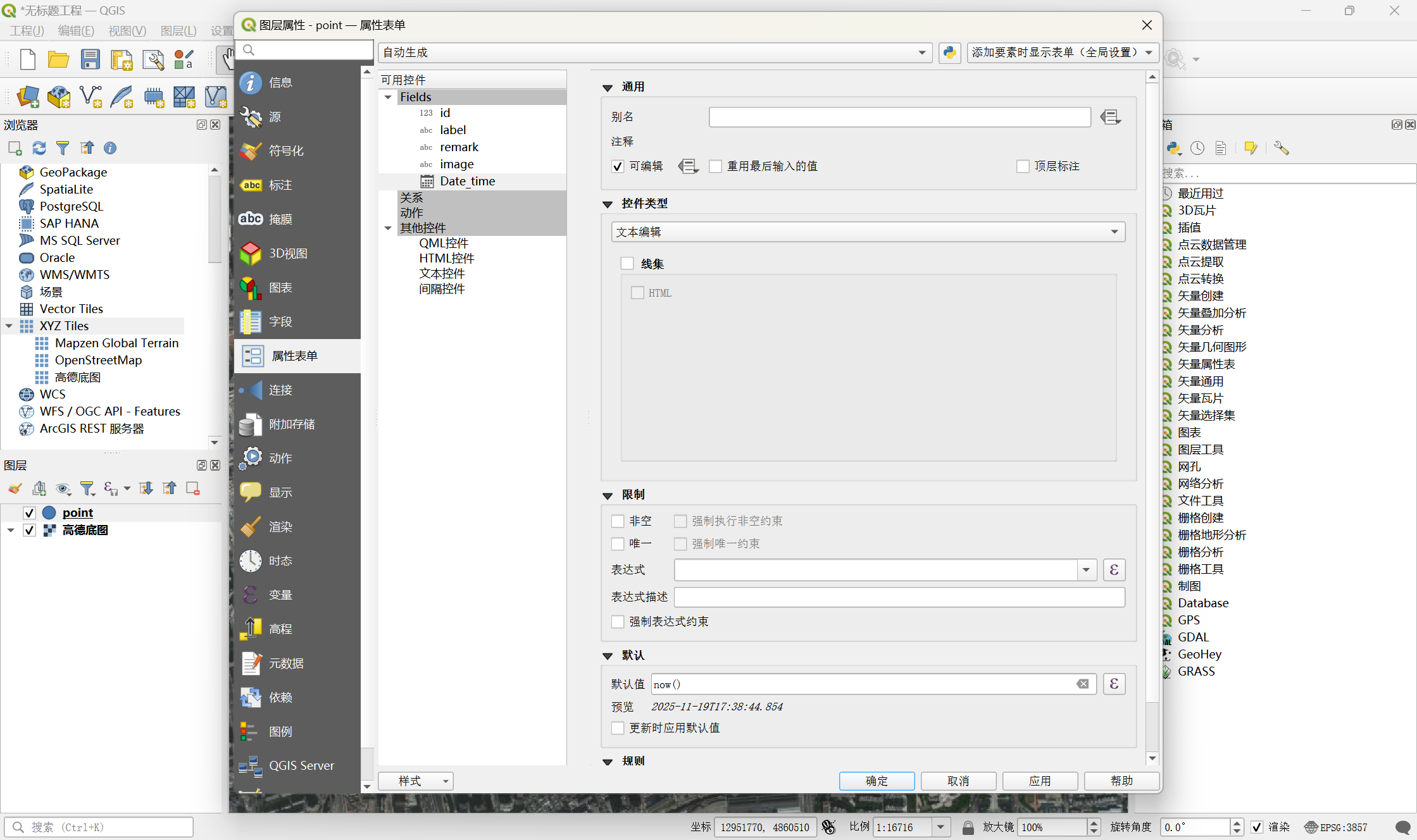Screen dimensions: 1417x840
Task: Open the default value expression editor
Action: click(1114, 684)
